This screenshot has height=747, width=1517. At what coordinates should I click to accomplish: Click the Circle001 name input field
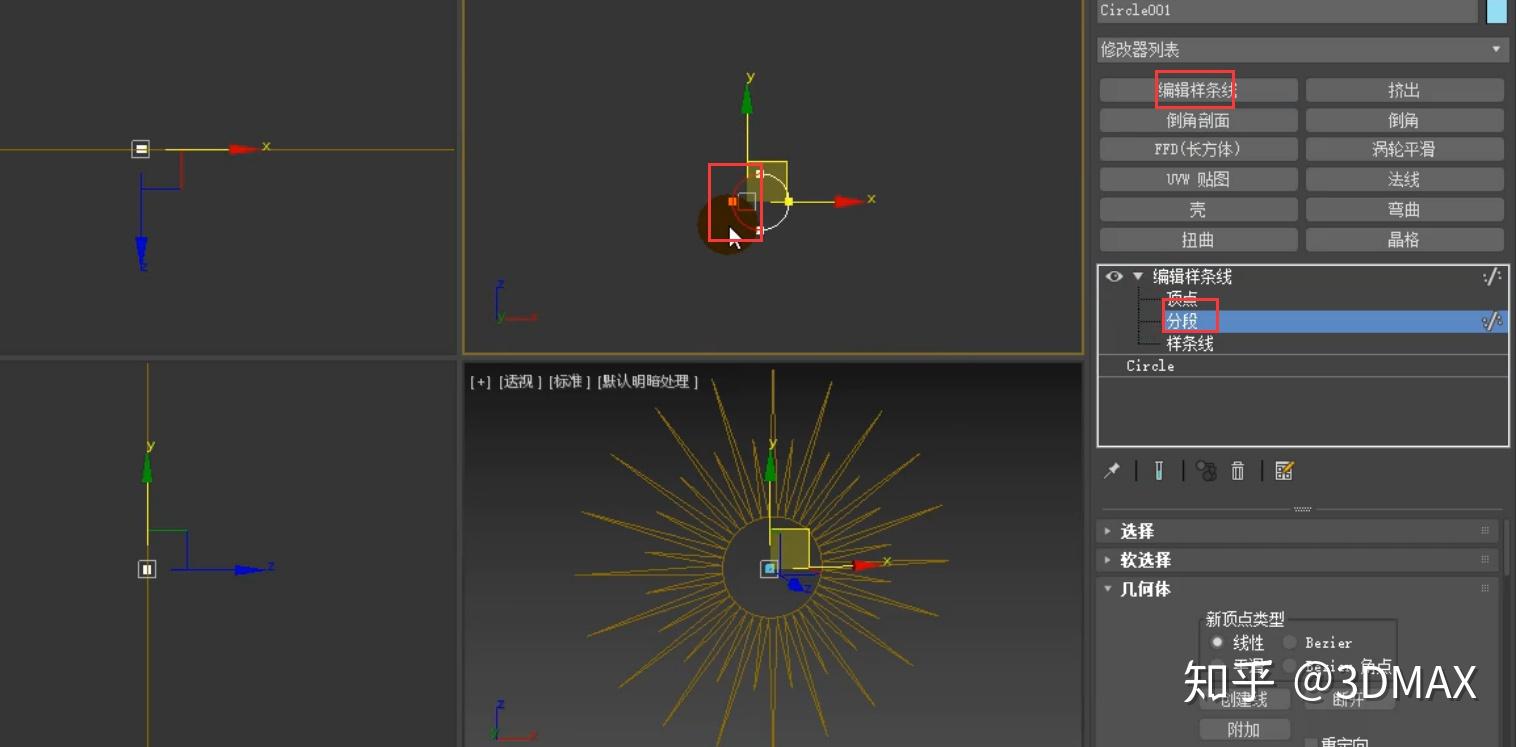[1280, 10]
